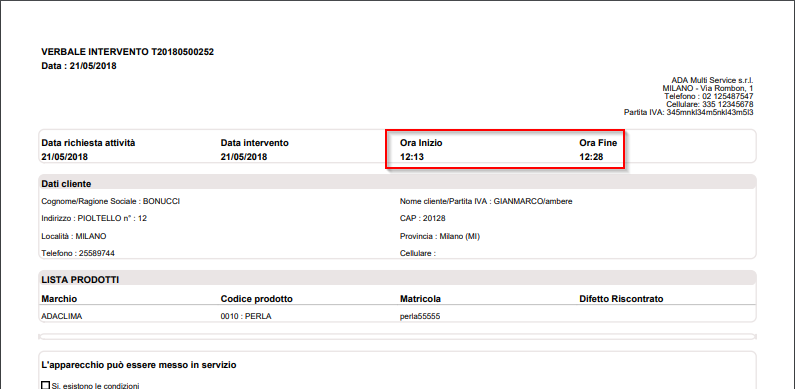Click company name ADA Multi Service s.r.l.

pyautogui.click(x=712, y=80)
